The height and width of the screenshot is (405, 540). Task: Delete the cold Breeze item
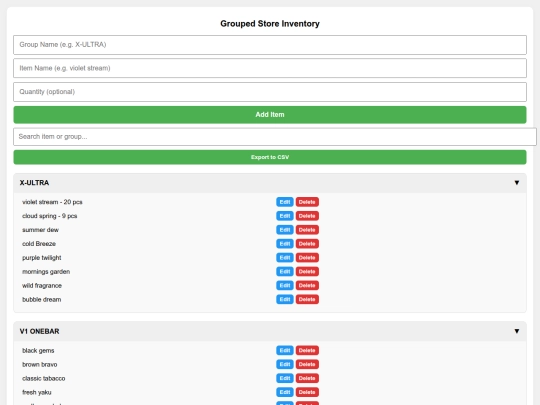[307, 244]
